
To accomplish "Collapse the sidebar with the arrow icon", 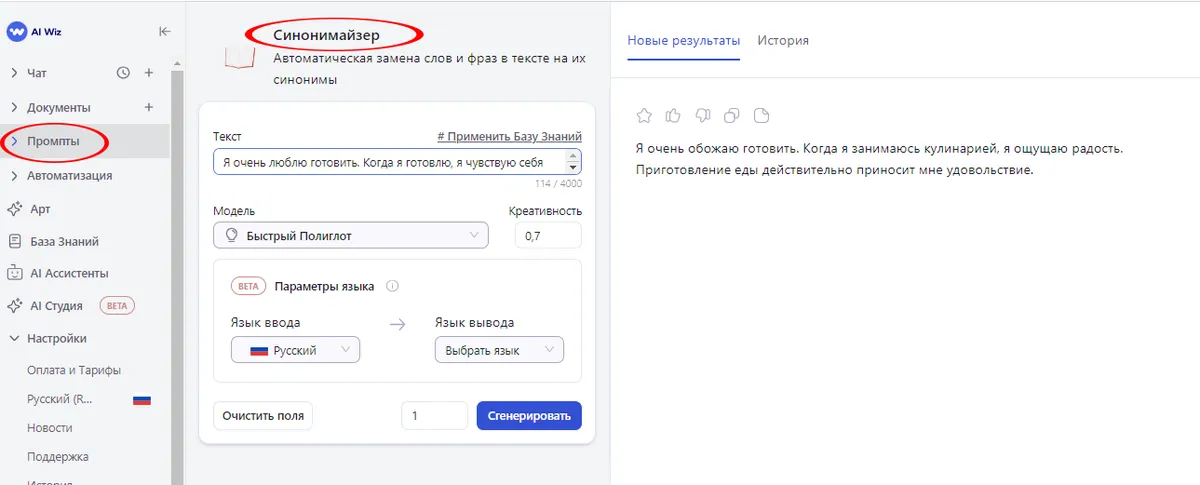I will (165, 31).
